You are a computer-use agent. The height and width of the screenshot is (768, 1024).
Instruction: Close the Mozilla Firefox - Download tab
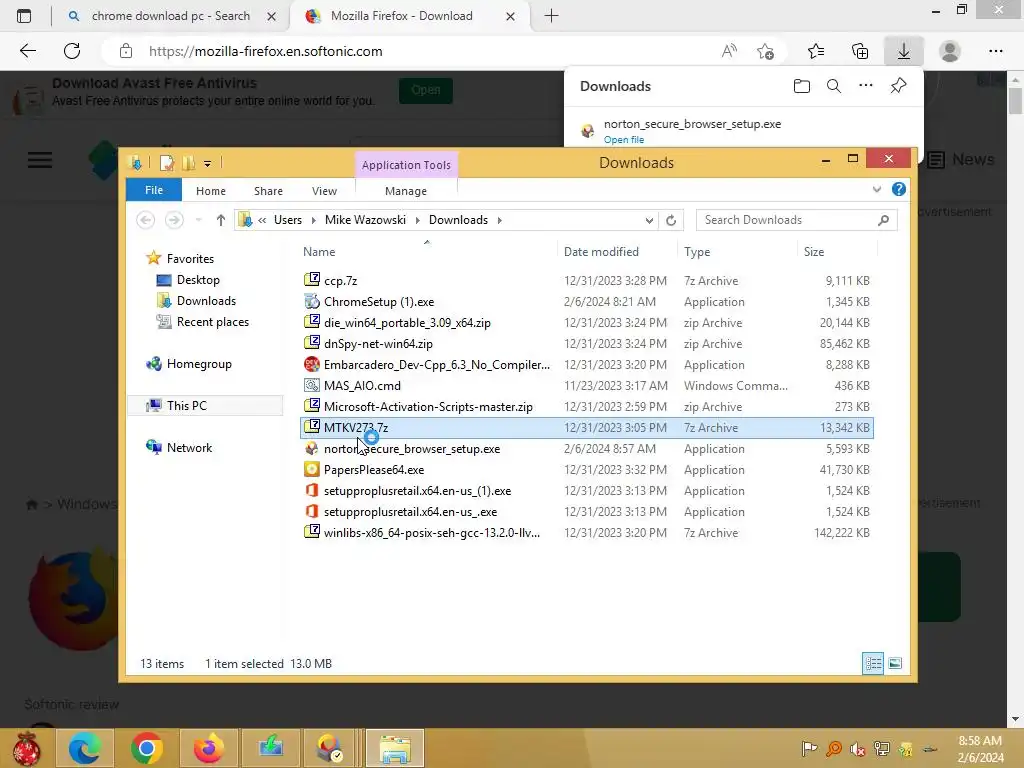[510, 16]
